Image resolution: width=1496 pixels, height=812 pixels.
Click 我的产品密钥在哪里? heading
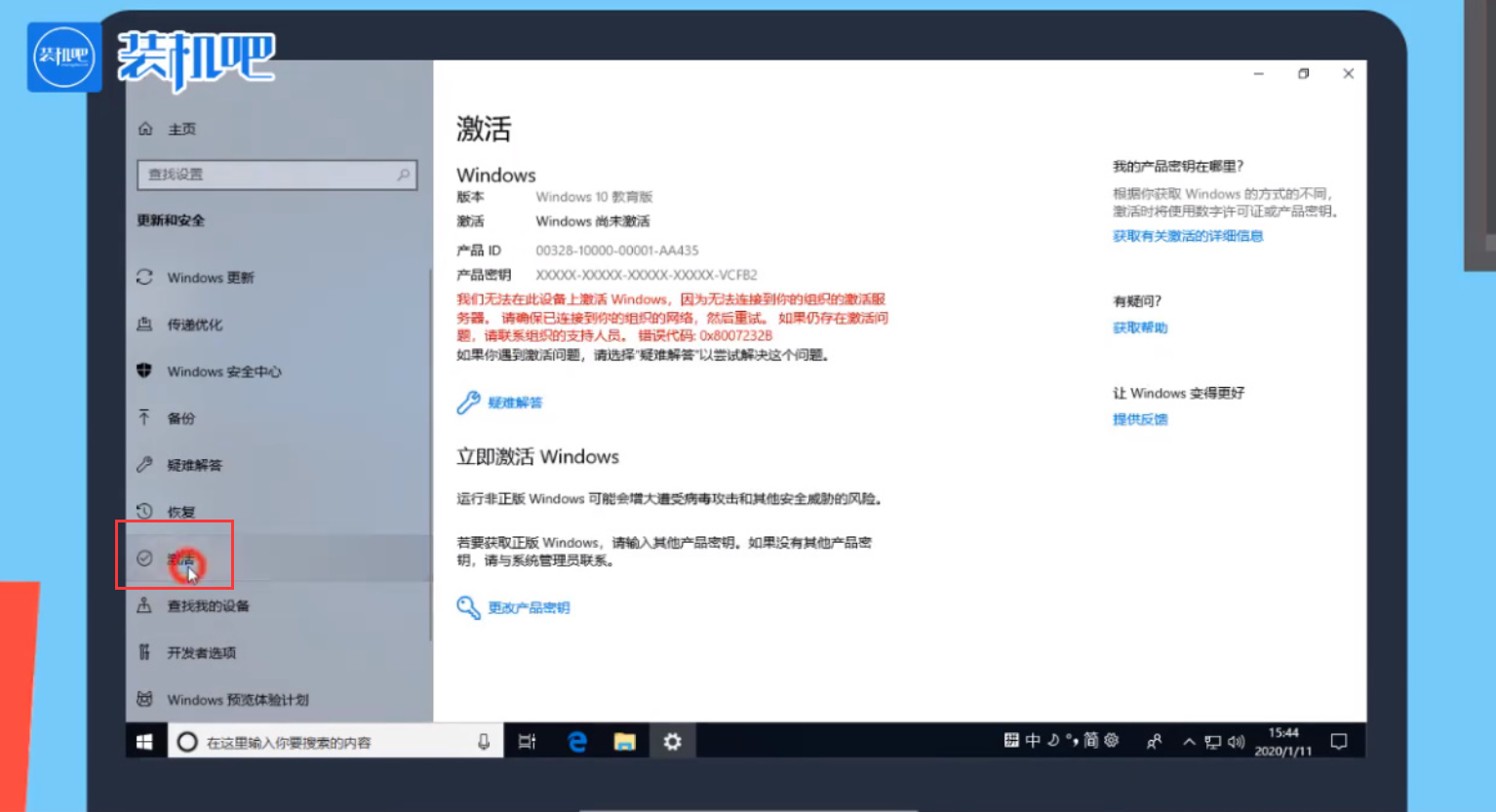coord(1178,167)
